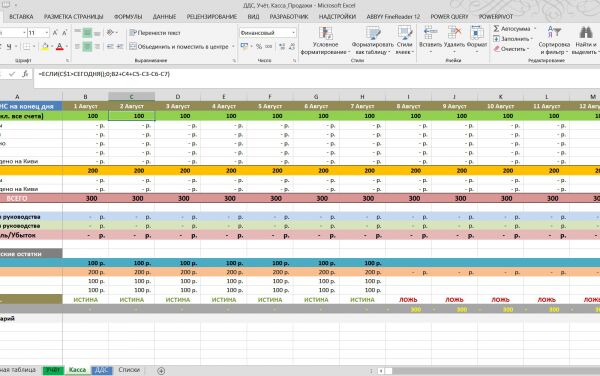Screen dimensions: 600x376
Task: Open the Шрифт group dialog launcher
Action: point(67,60)
